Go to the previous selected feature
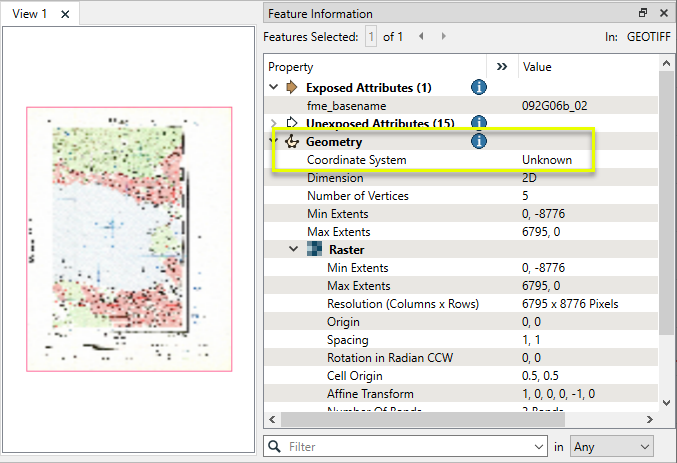The image size is (677, 463). [421, 36]
